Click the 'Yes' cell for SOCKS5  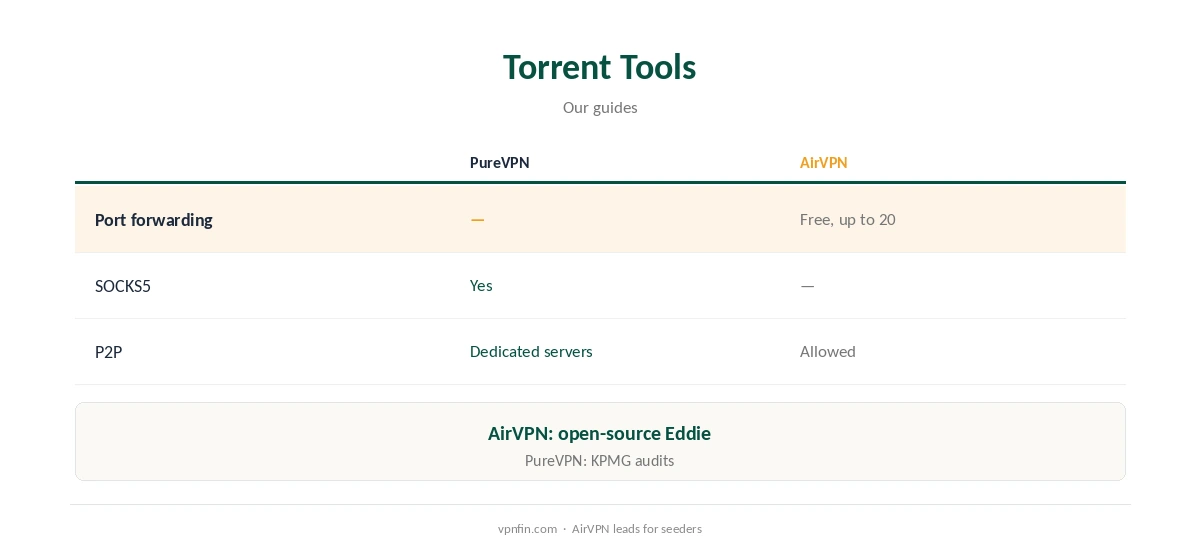tap(481, 285)
